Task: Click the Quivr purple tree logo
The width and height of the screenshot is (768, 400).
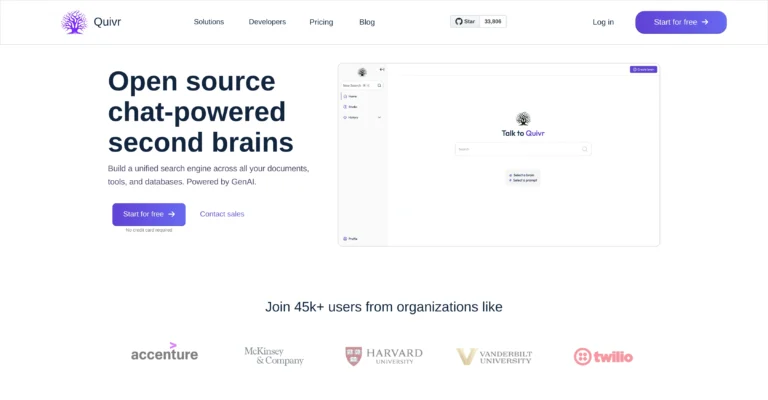Action: [74, 22]
